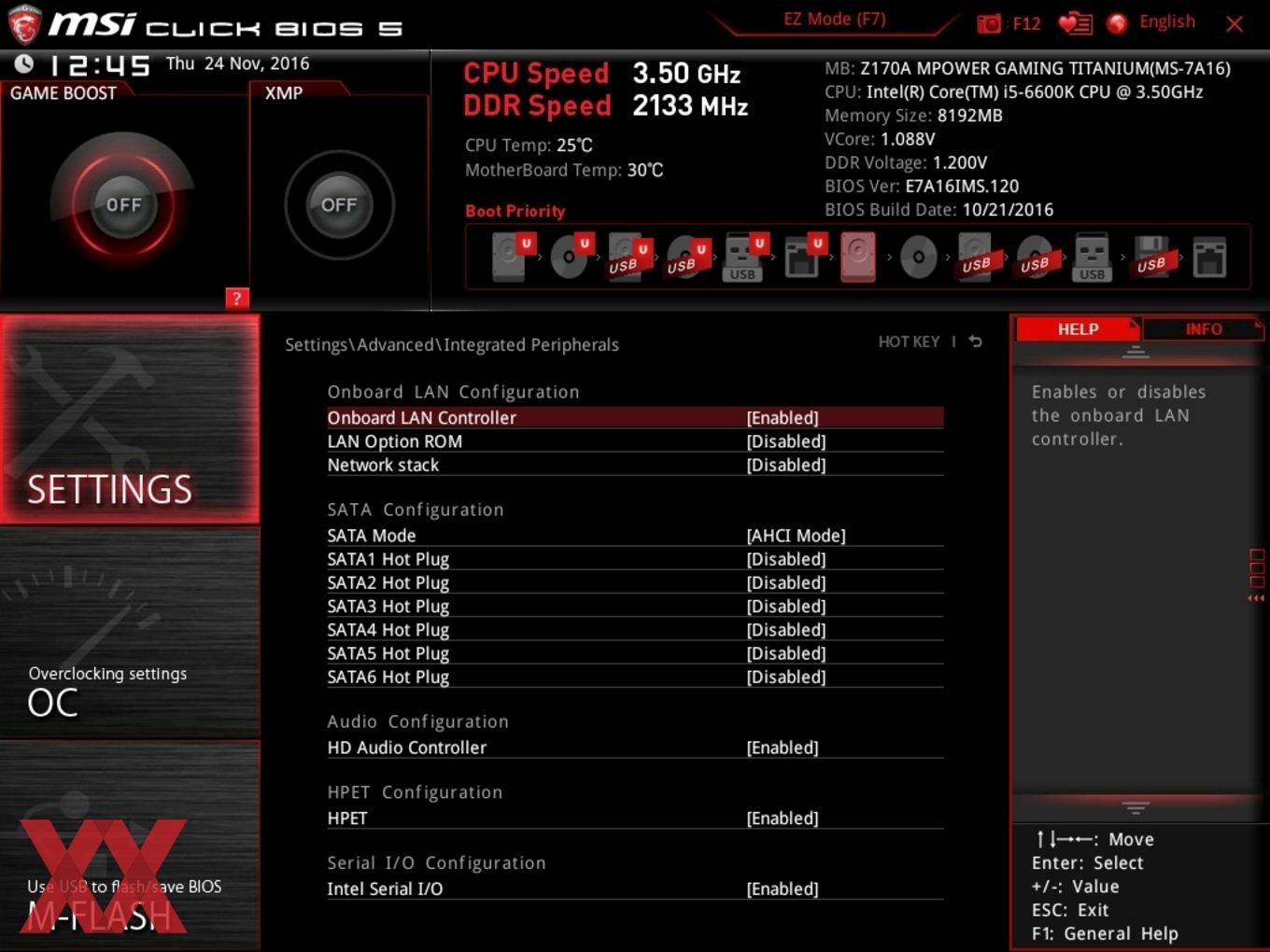Click the CPU Speed 3.50 GHz readout

click(602, 73)
